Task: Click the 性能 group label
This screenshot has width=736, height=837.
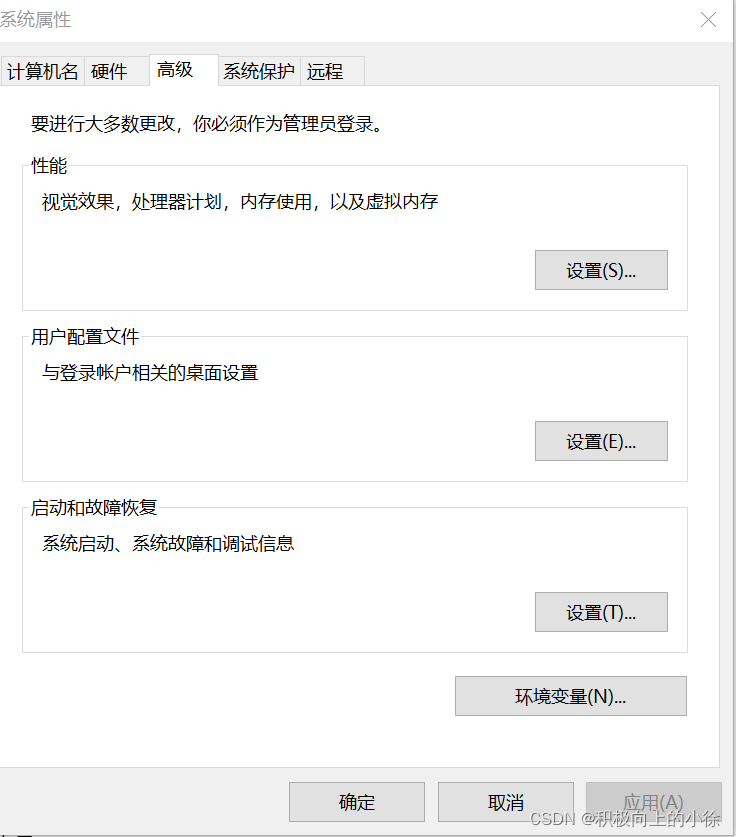Action: pyautogui.click(x=49, y=166)
